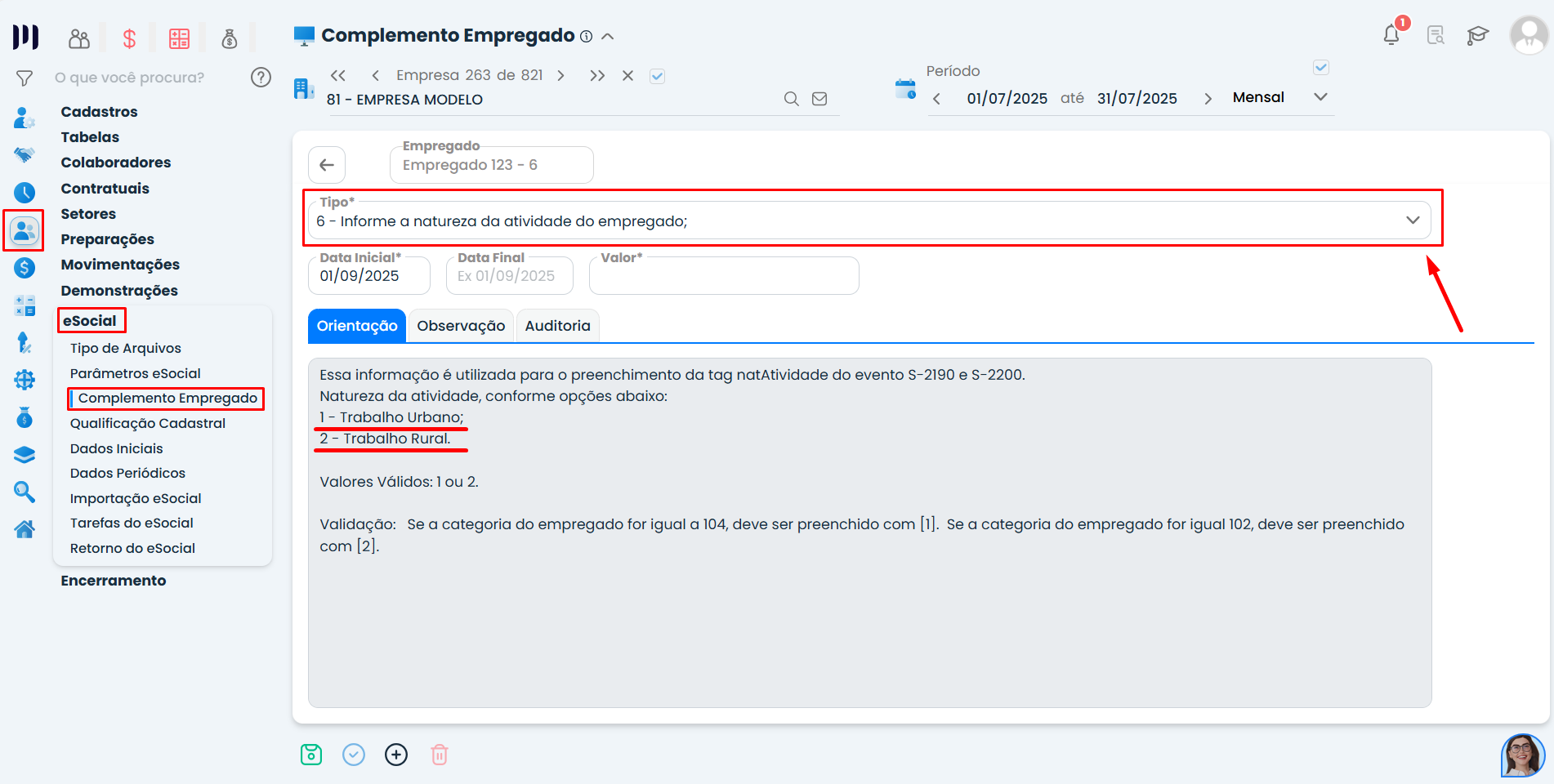This screenshot has width=1554, height=784.
Task: Switch to the Orientação tab
Action: tap(357, 326)
